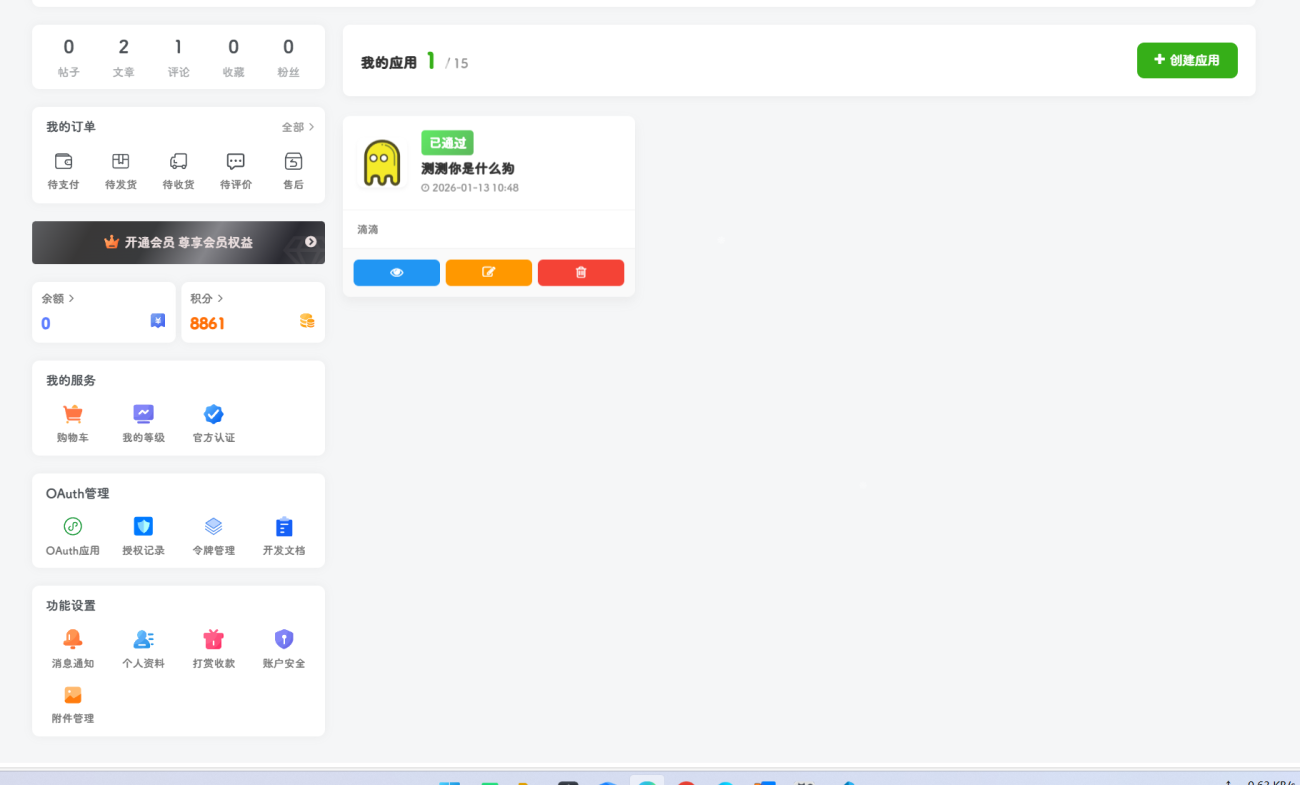
Task: Open the 待支付 pending payment orders
Action: [x=63, y=170]
